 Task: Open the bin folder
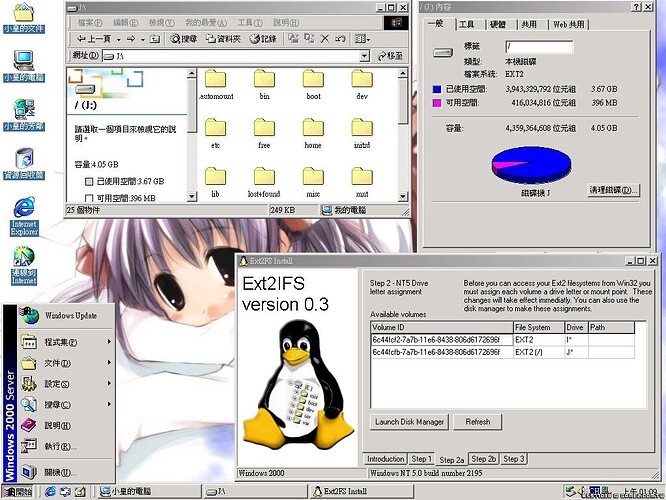click(x=264, y=85)
